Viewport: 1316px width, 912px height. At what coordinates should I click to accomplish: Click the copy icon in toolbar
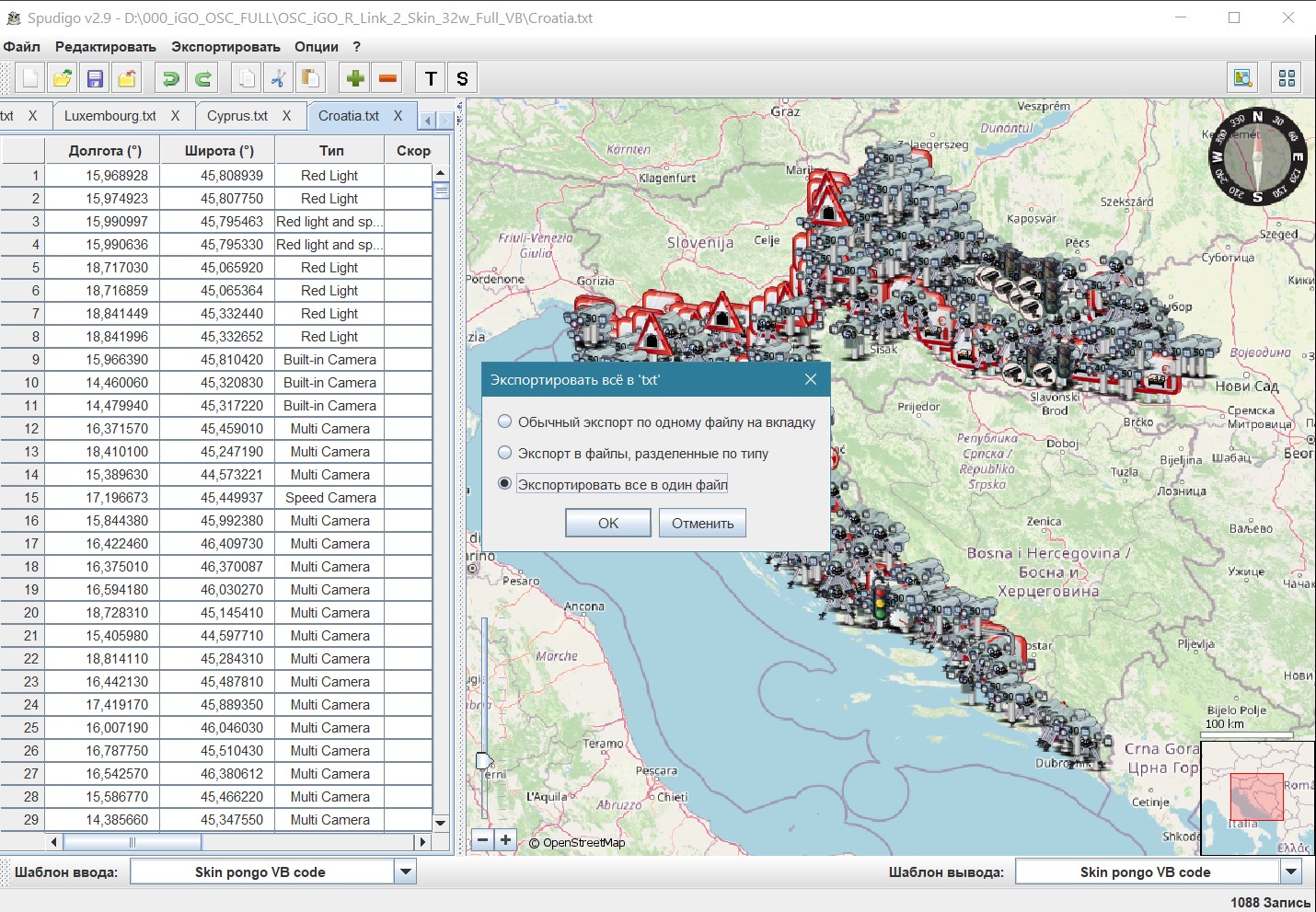point(247,78)
